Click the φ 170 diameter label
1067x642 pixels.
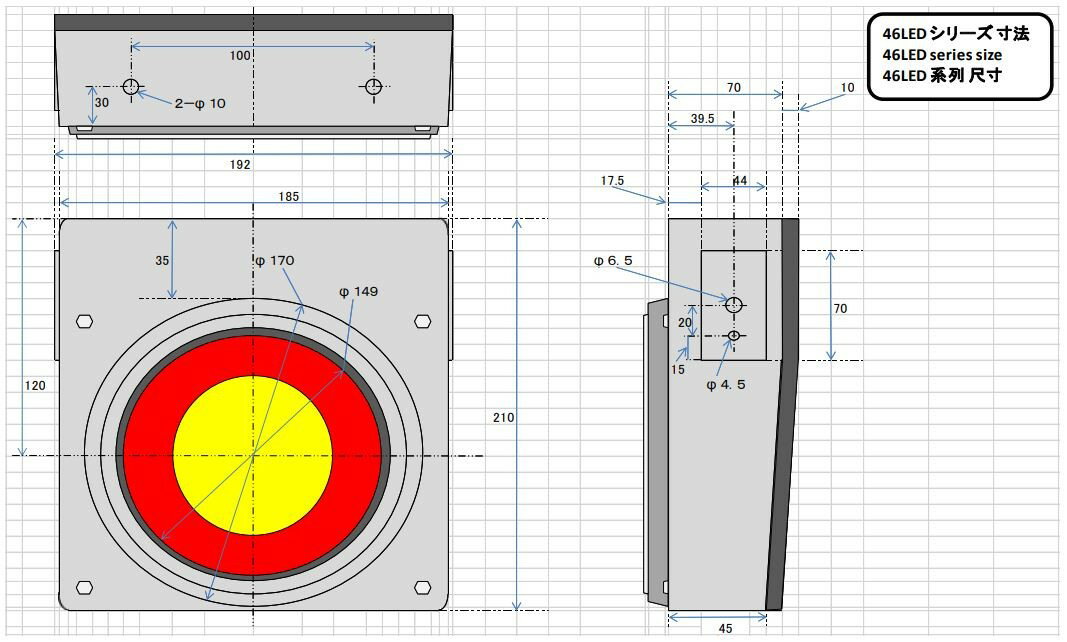pyautogui.click(x=274, y=261)
